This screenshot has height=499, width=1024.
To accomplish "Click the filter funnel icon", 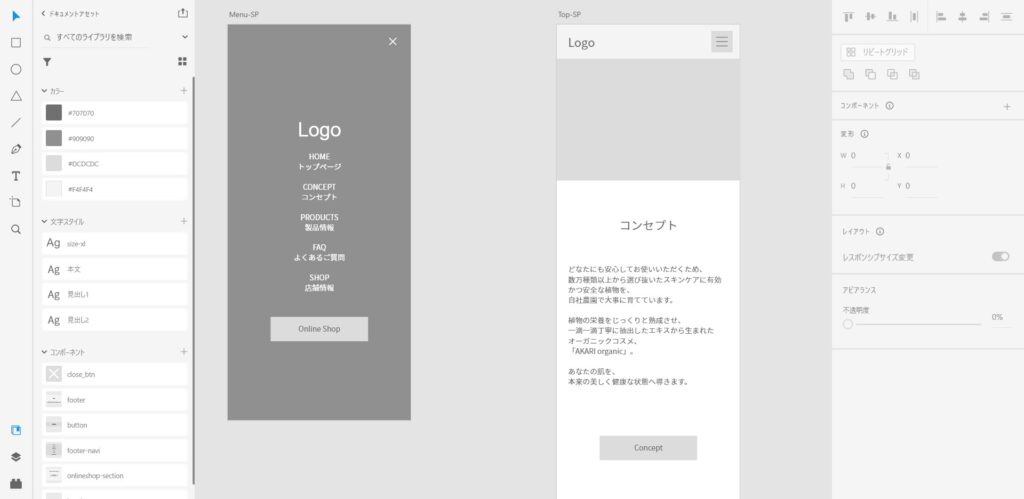I will 47,62.
